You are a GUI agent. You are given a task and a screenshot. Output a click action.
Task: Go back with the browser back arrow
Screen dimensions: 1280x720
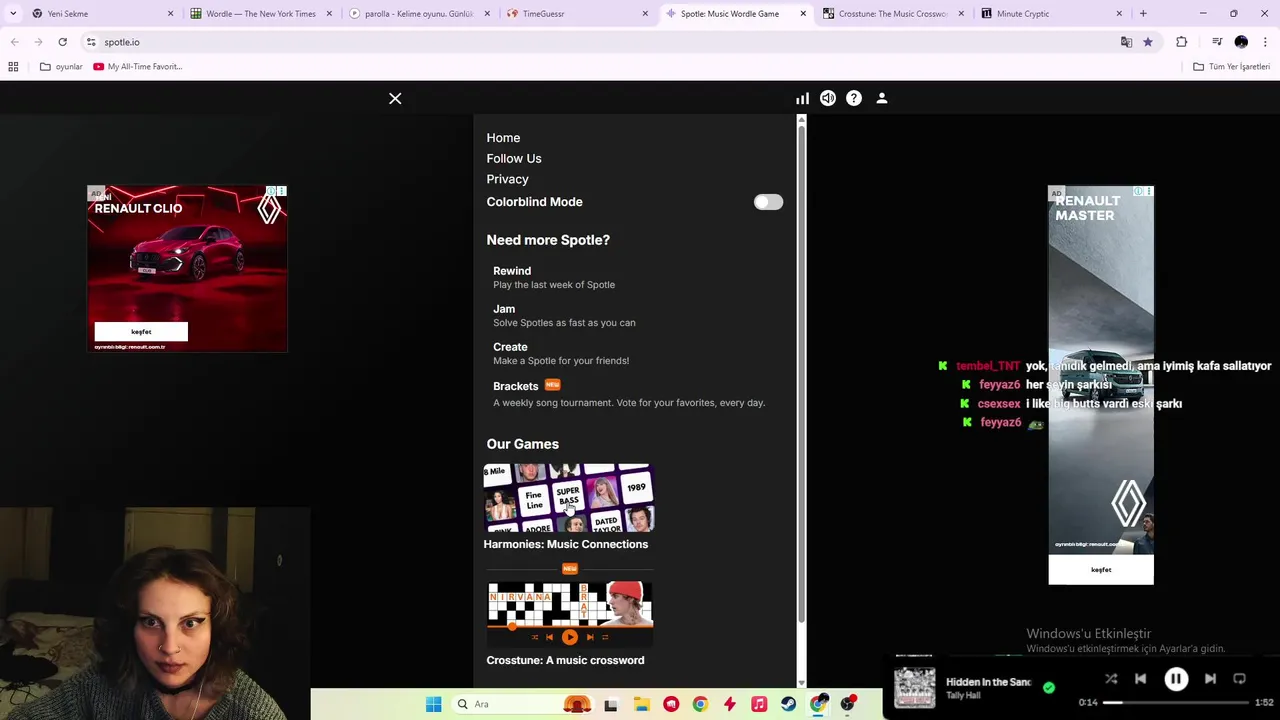14,42
